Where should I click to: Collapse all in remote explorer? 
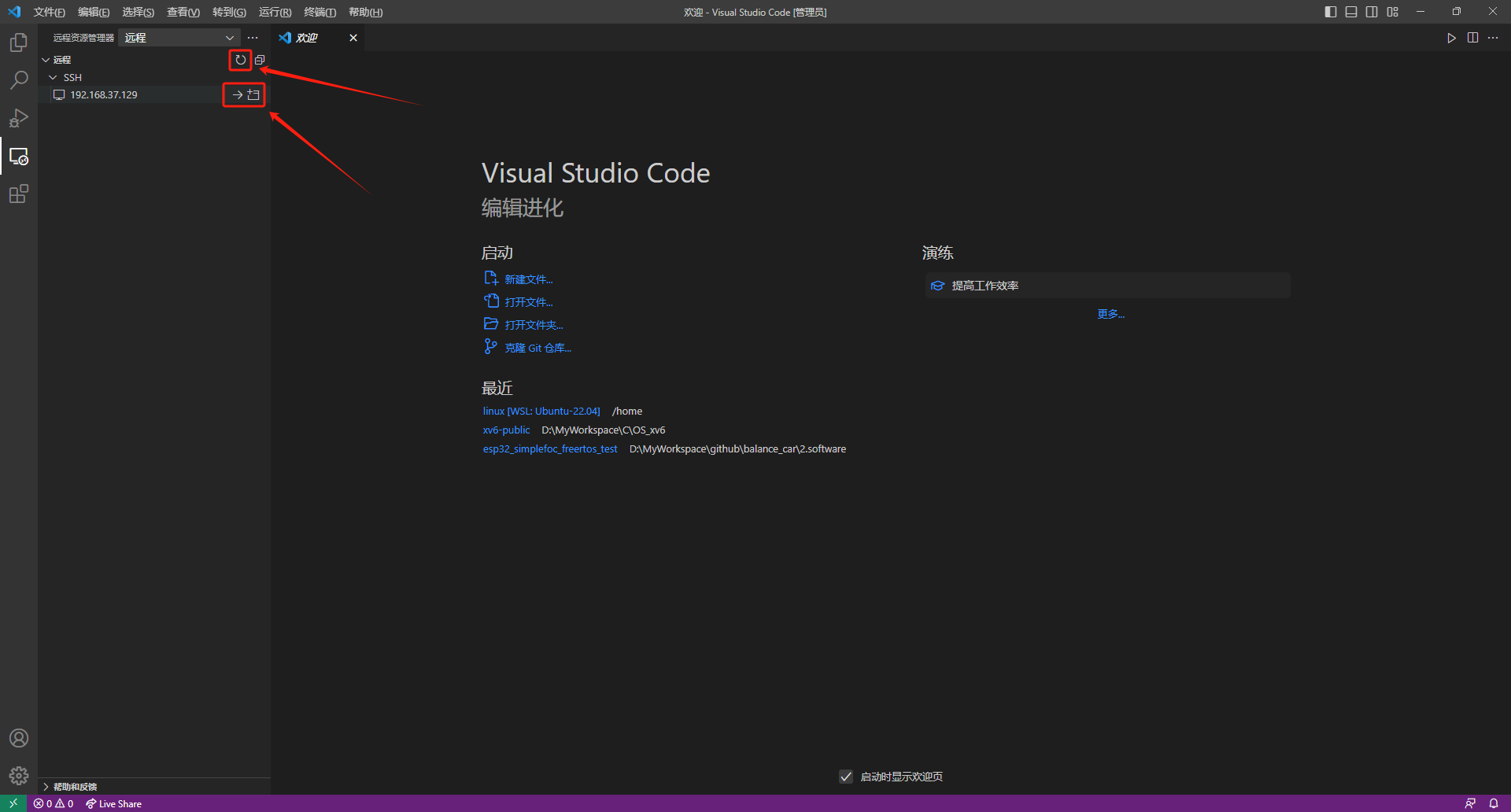click(260, 60)
